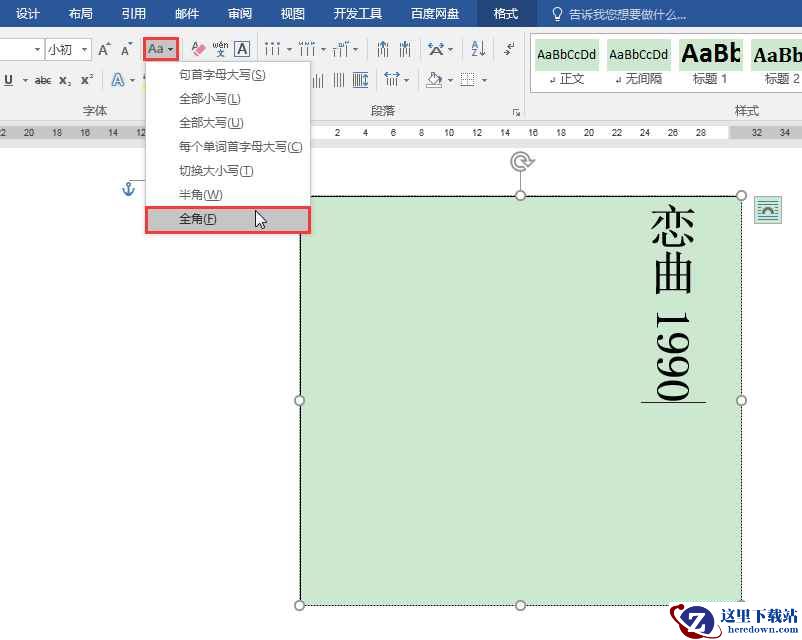Click the Multilevel List icon
Screen dimensions: 802x640
341,50
